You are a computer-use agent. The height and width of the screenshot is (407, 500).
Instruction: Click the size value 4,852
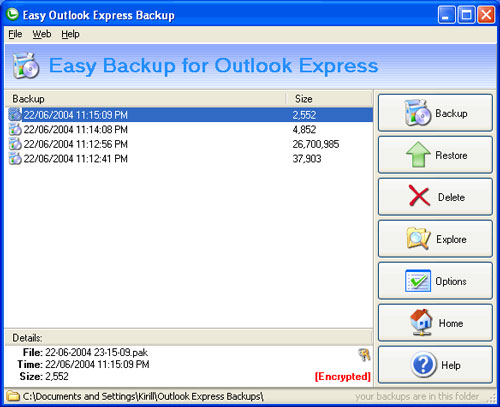(304, 129)
